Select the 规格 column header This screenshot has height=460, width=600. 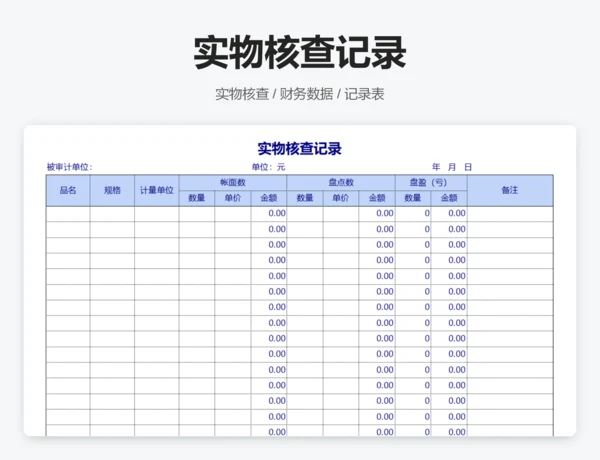coord(112,191)
